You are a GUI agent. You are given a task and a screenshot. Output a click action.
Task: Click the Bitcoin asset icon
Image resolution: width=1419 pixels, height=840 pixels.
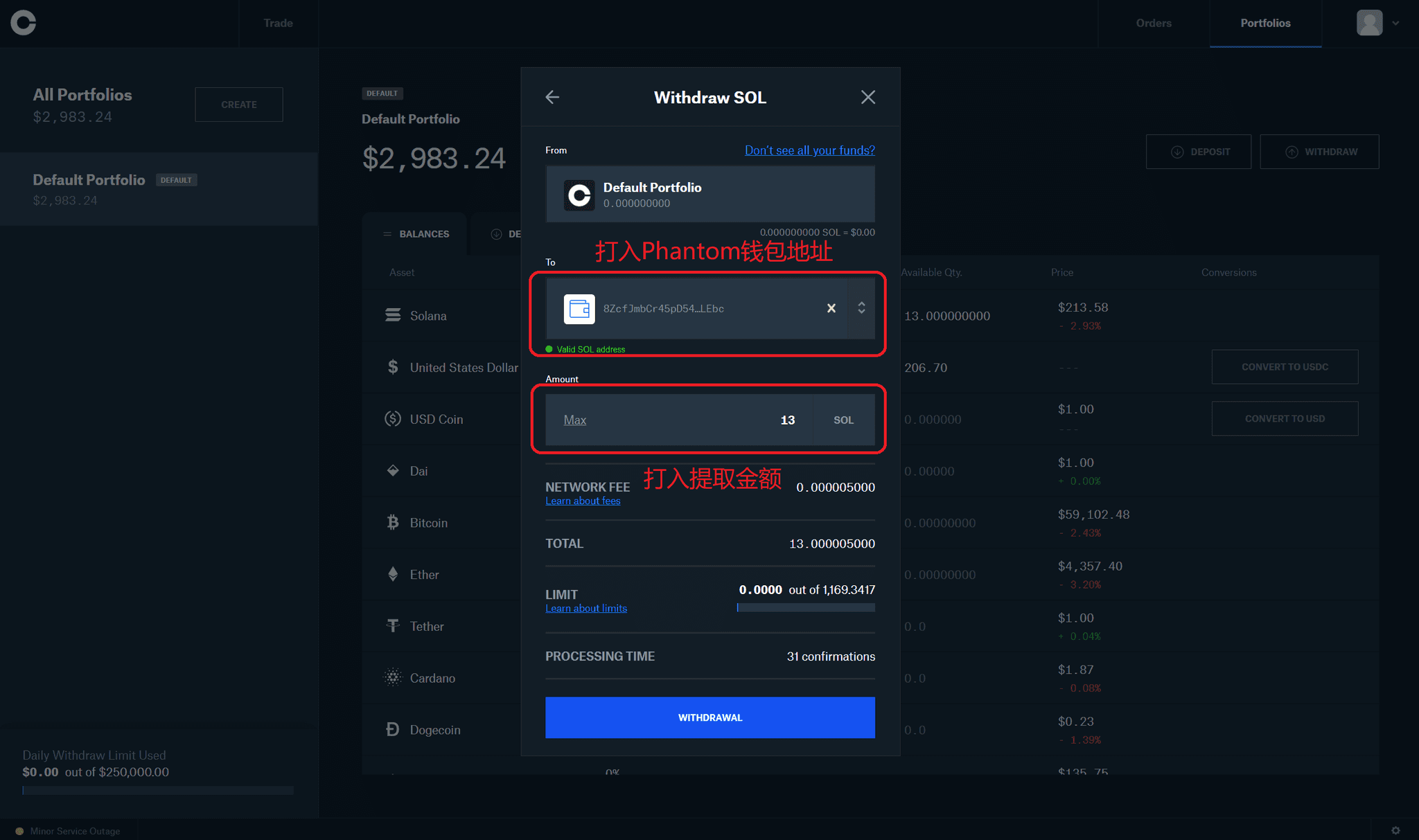click(x=393, y=522)
